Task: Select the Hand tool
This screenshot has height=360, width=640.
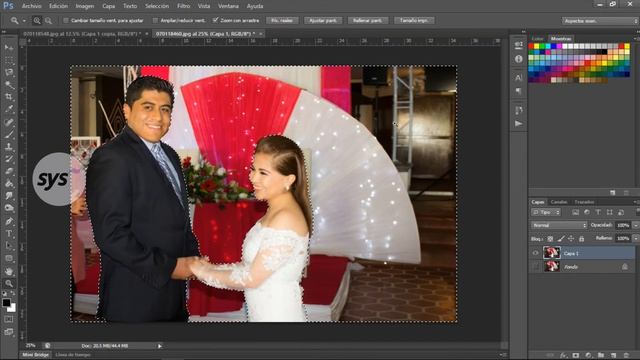Action: point(9,271)
